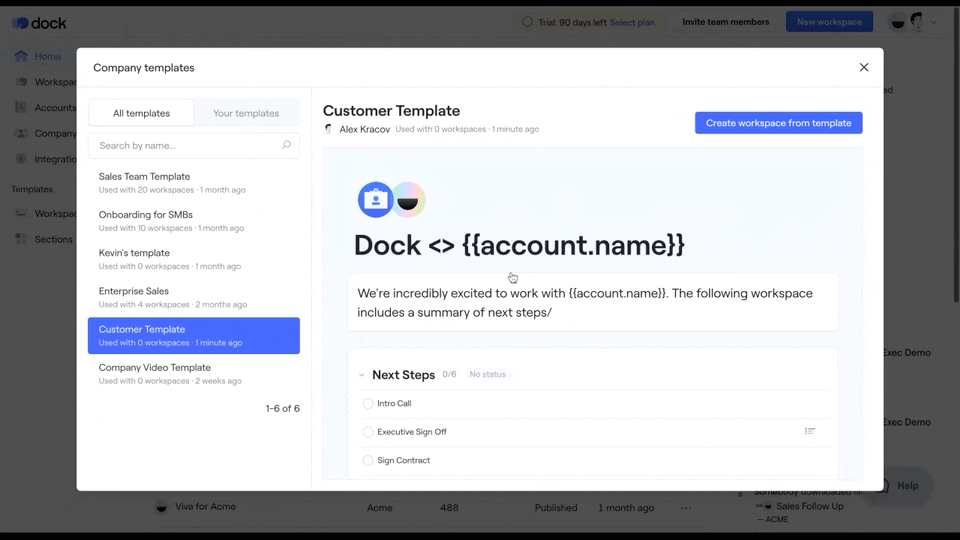Select Enterprise Sales template
Screen dimensions: 960x540
pyautogui.click(x=193, y=298)
